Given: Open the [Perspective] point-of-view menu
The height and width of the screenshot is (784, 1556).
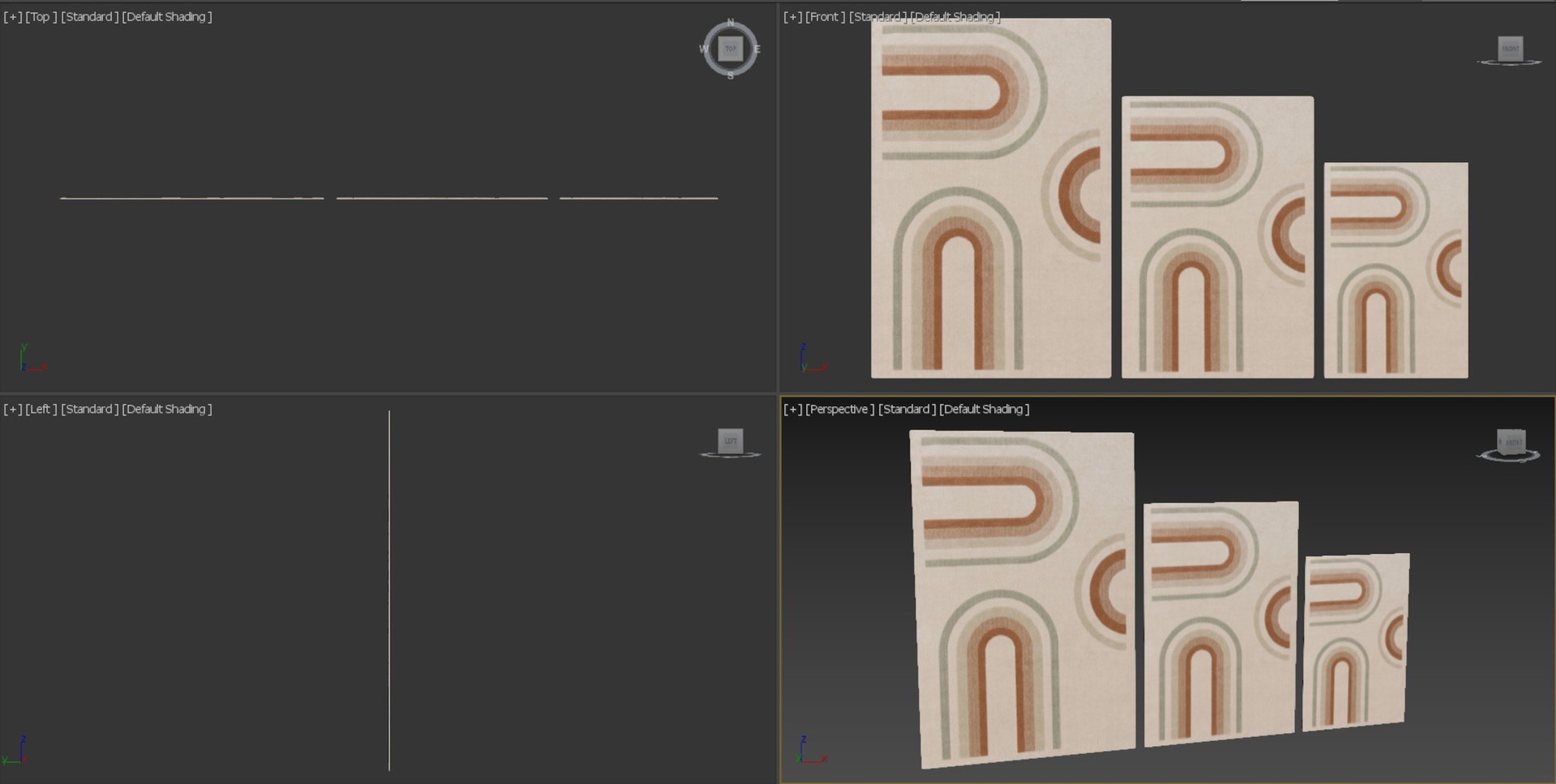Looking at the screenshot, I should point(840,409).
